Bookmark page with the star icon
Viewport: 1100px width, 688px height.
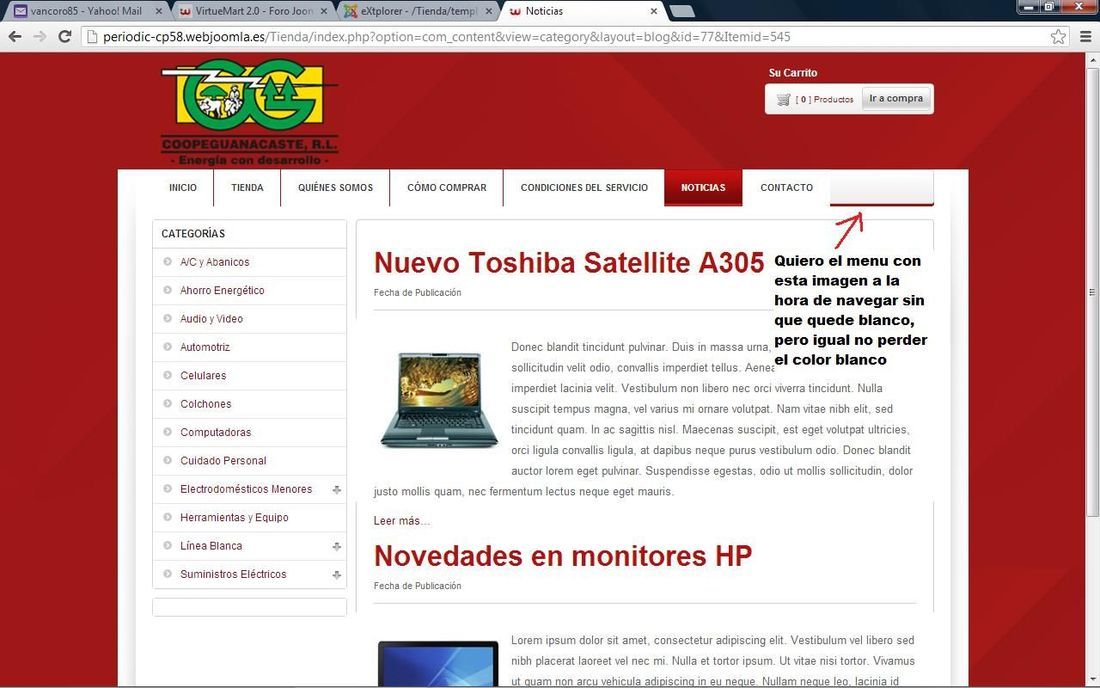pos(1058,36)
